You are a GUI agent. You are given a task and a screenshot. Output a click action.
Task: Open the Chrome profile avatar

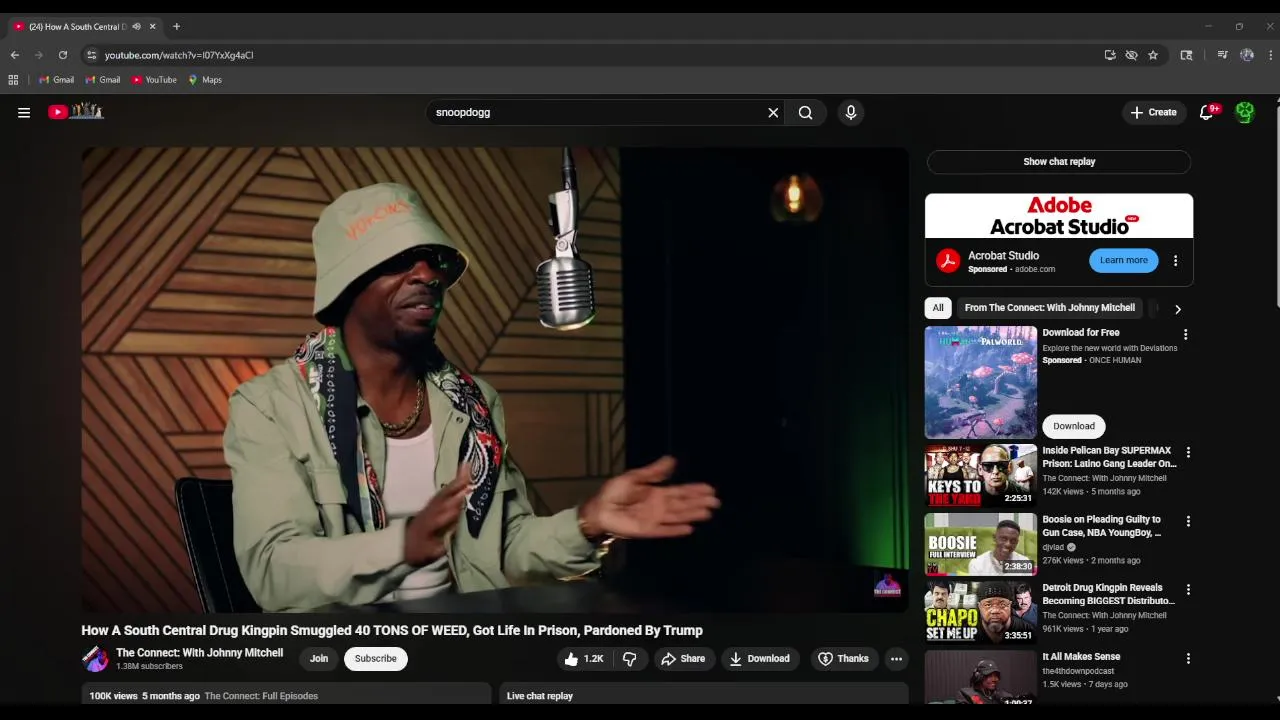[x=1247, y=55]
